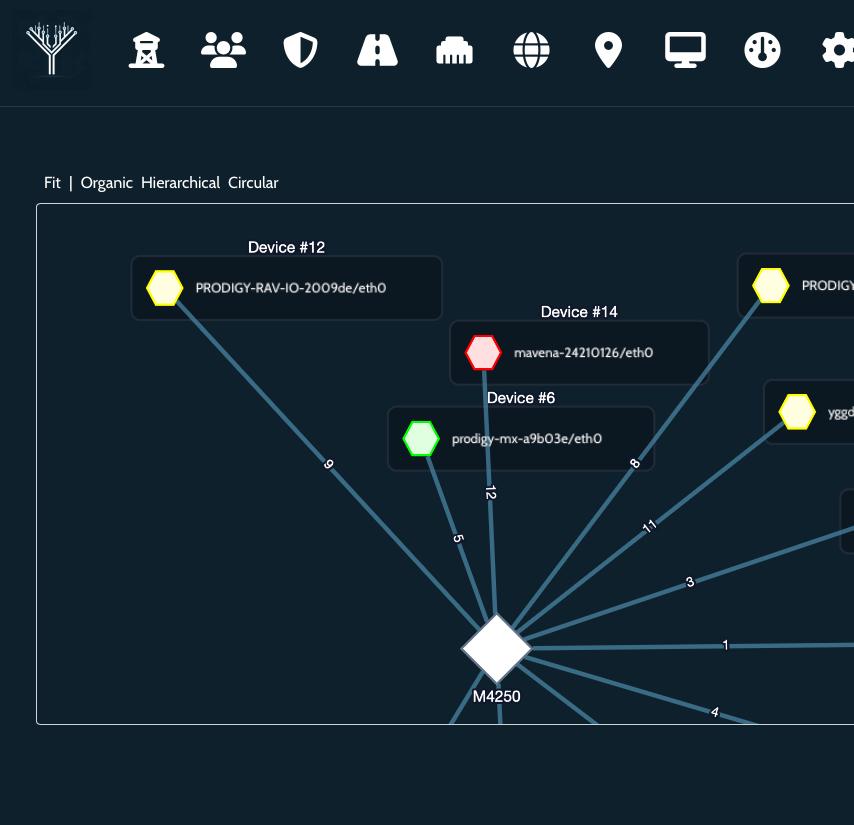854x825 pixels.
Task: Click the tree logo icon
Action: (x=51, y=49)
